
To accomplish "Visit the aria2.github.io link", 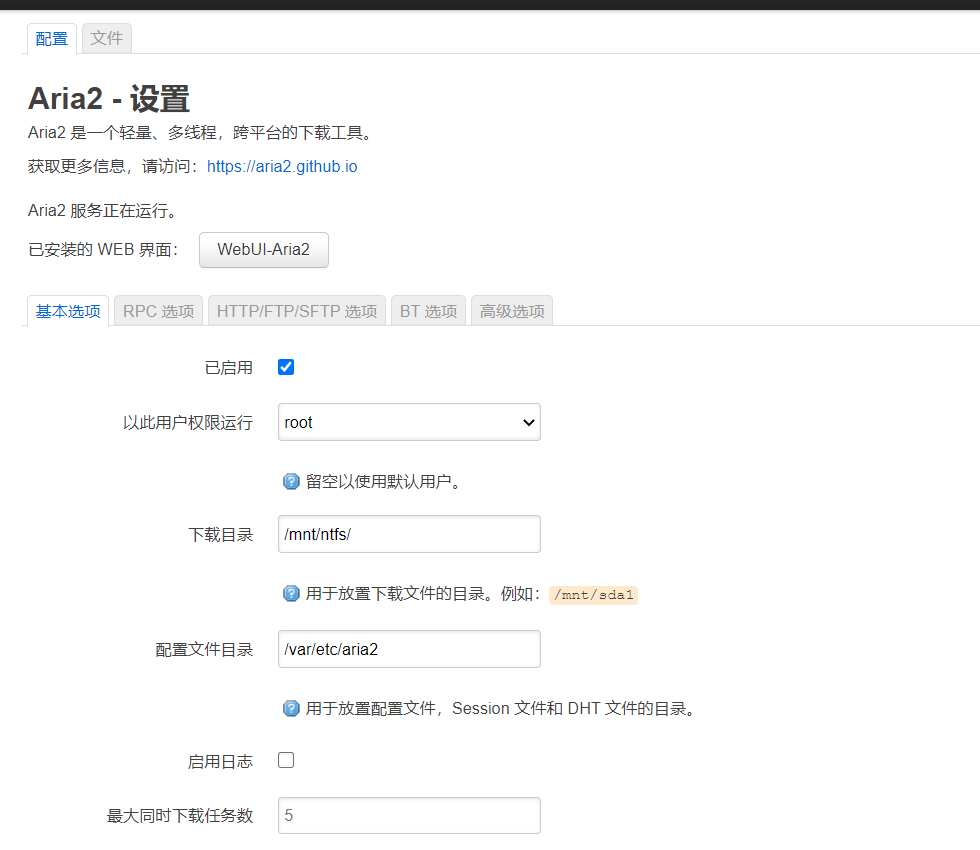I will coord(282,167).
